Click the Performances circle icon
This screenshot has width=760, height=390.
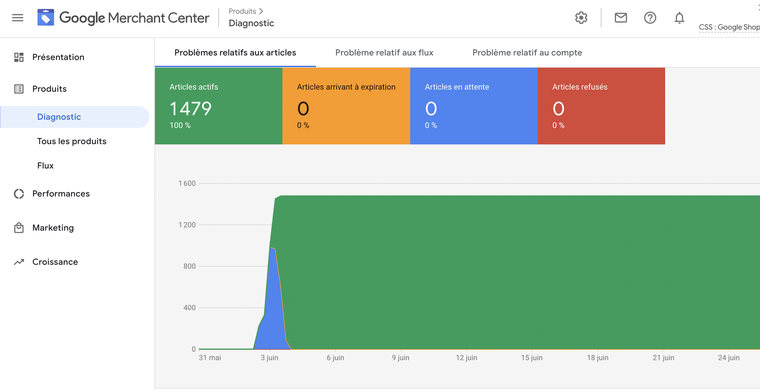(19, 194)
